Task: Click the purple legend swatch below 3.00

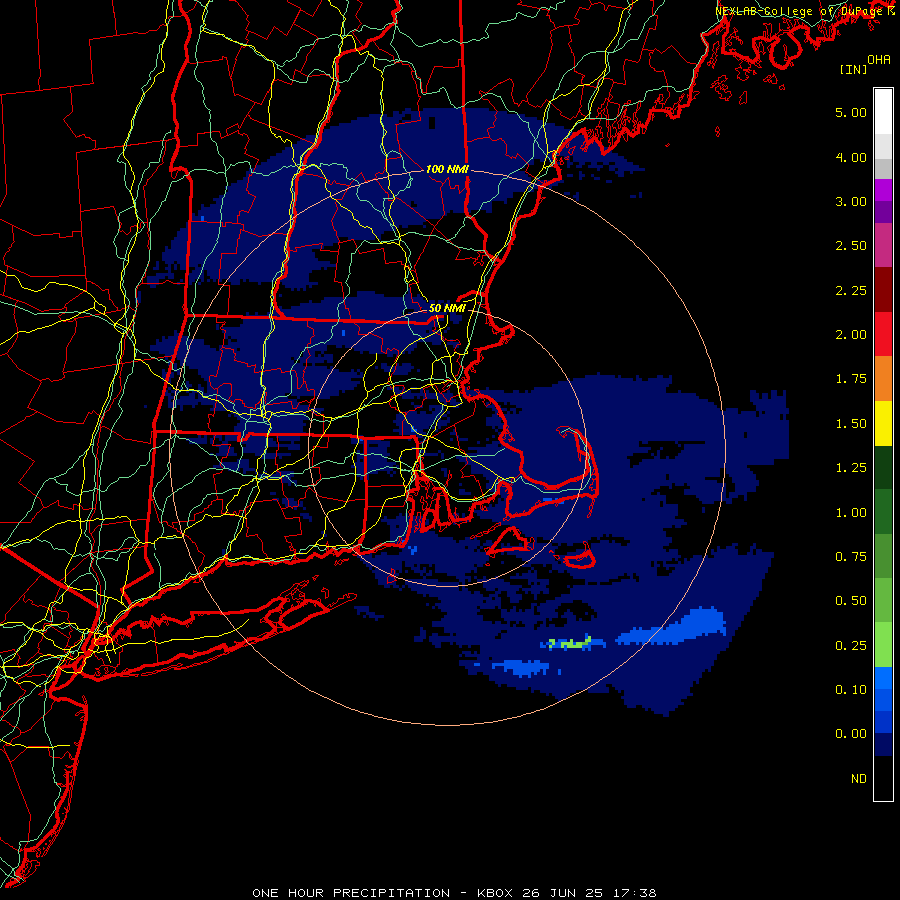Action: click(x=883, y=212)
